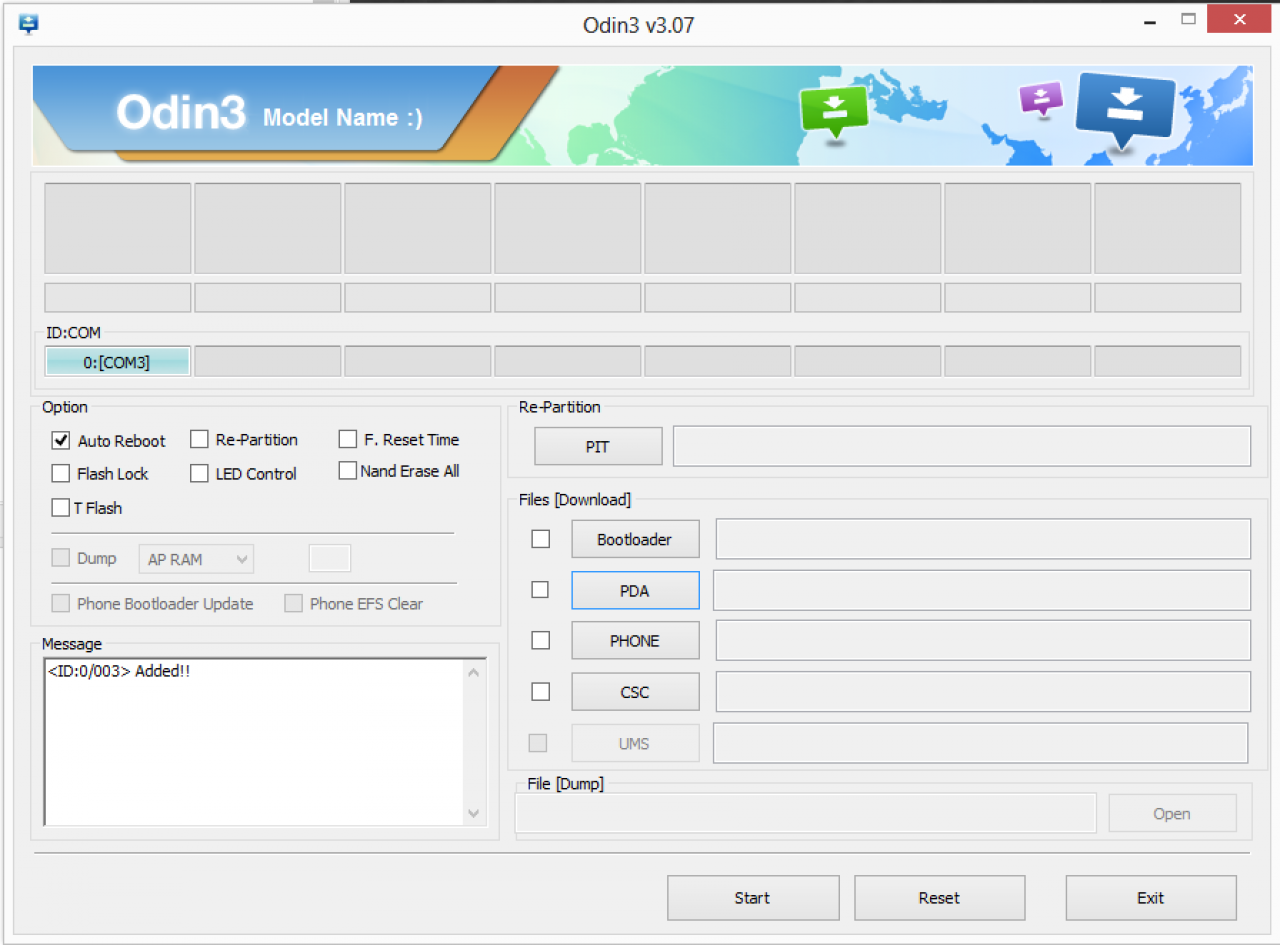The width and height of the screenshot is (1280, 945).
Task: Tick the checkbox next to PHONE
Action: pos(540,640)
